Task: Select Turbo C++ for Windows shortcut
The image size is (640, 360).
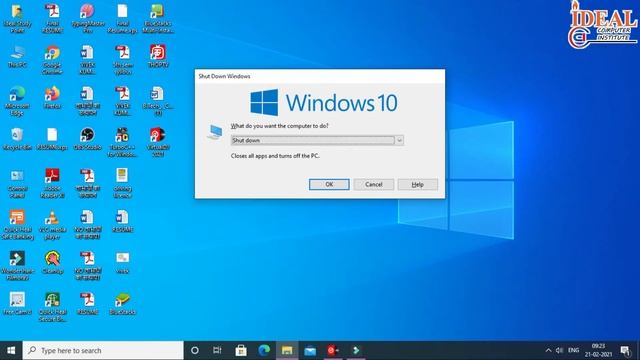Action: pos(122,142)
